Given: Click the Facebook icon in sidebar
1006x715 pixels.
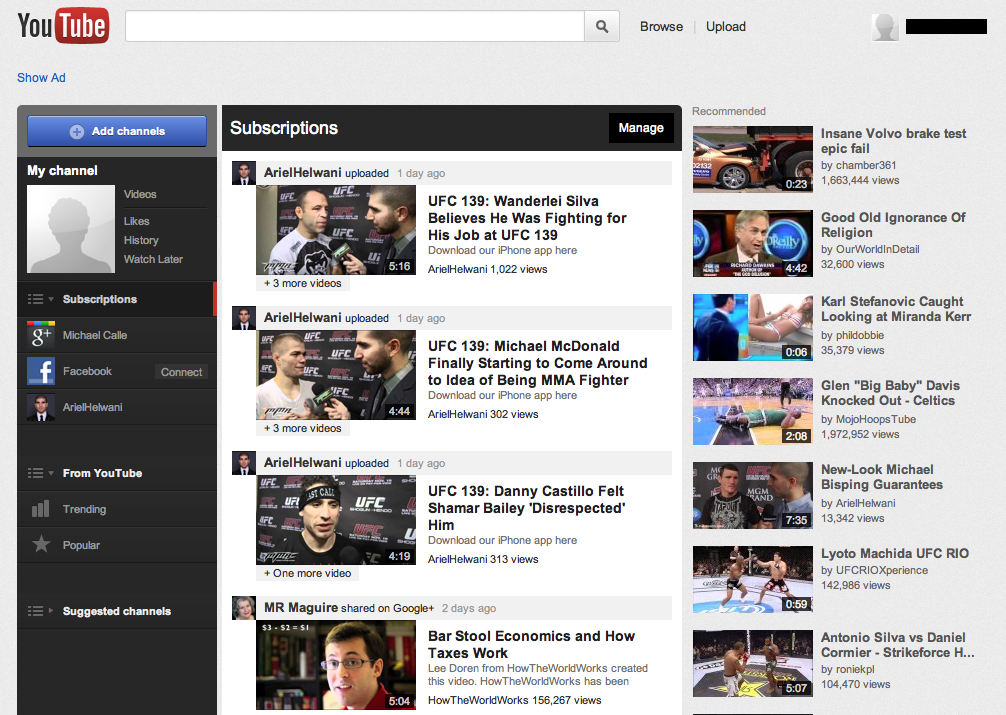Looking at the screenshot, I should [41, 371].
